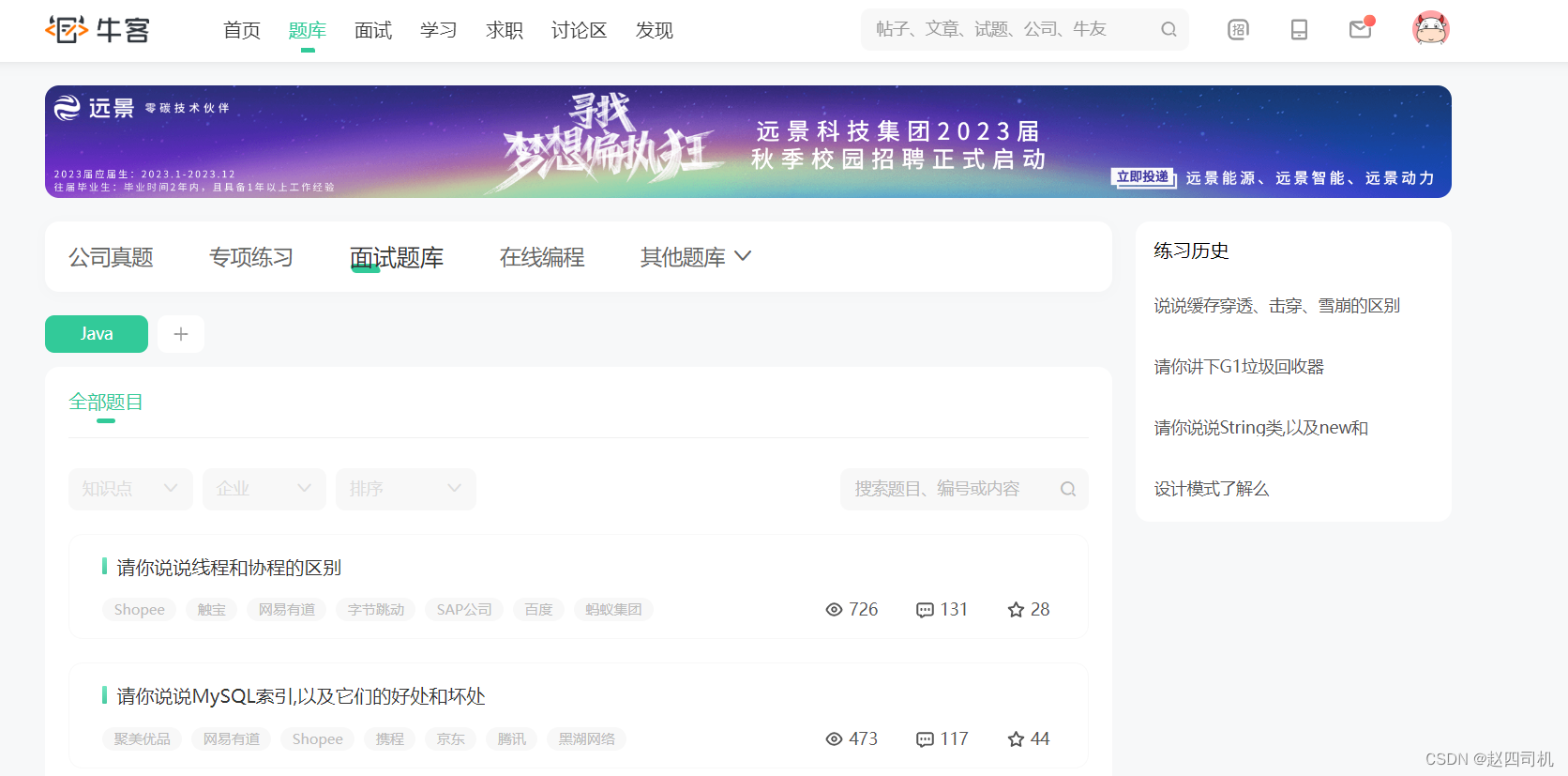Screen dimensions: 1568x776
Task: Switch to 在线编程 tab
Action: coord(542,257)
